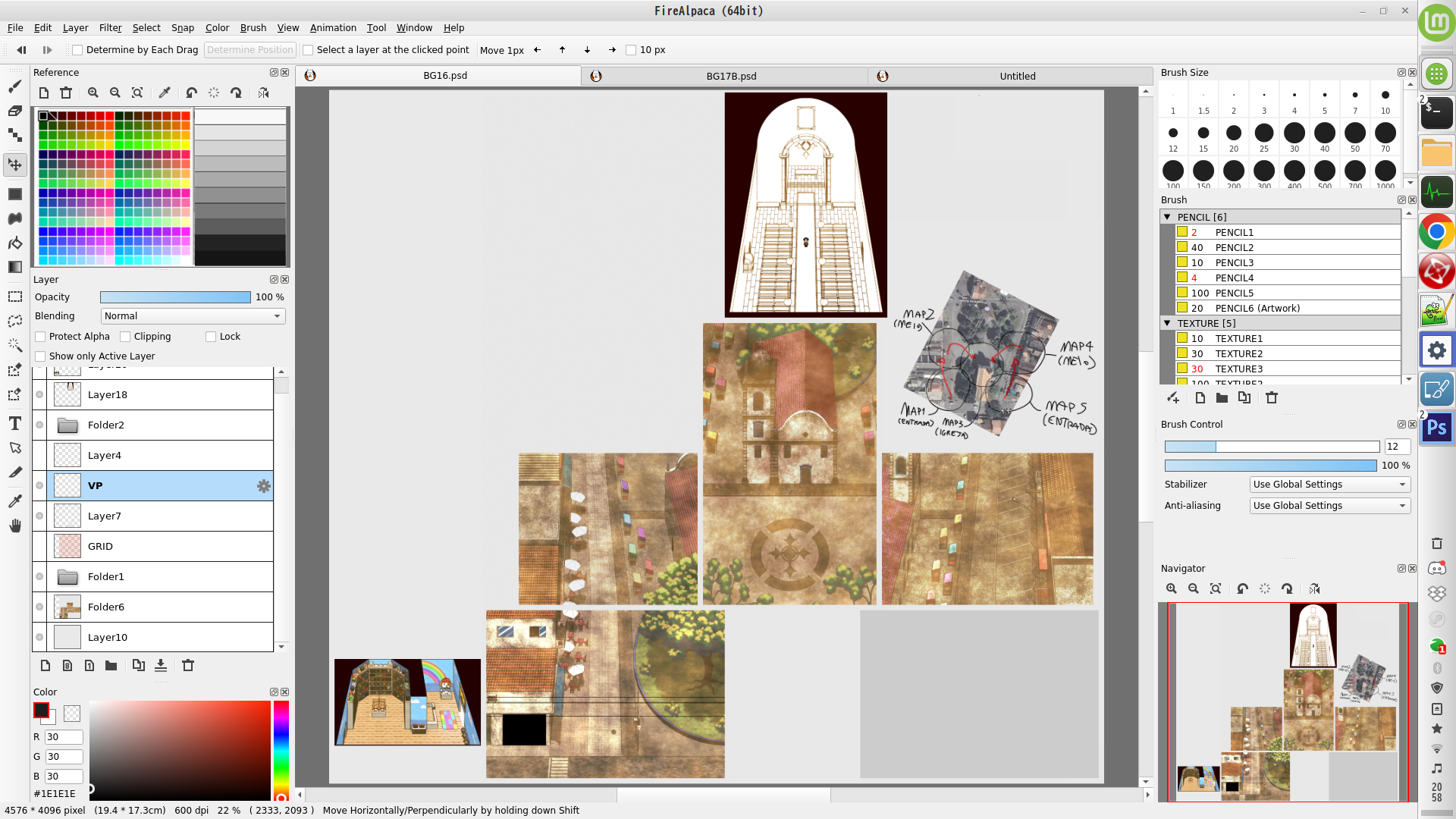1456x819 pixels.
Task: Adjust the layer Opacity slider
Action: tap(175, 297)
